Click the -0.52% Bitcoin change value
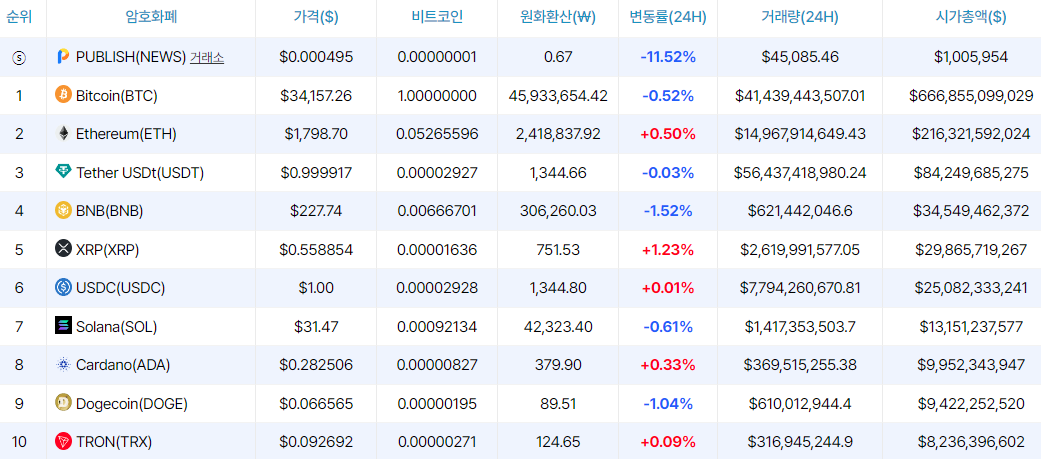The image size is (1041, 459). tap(668, 96)
